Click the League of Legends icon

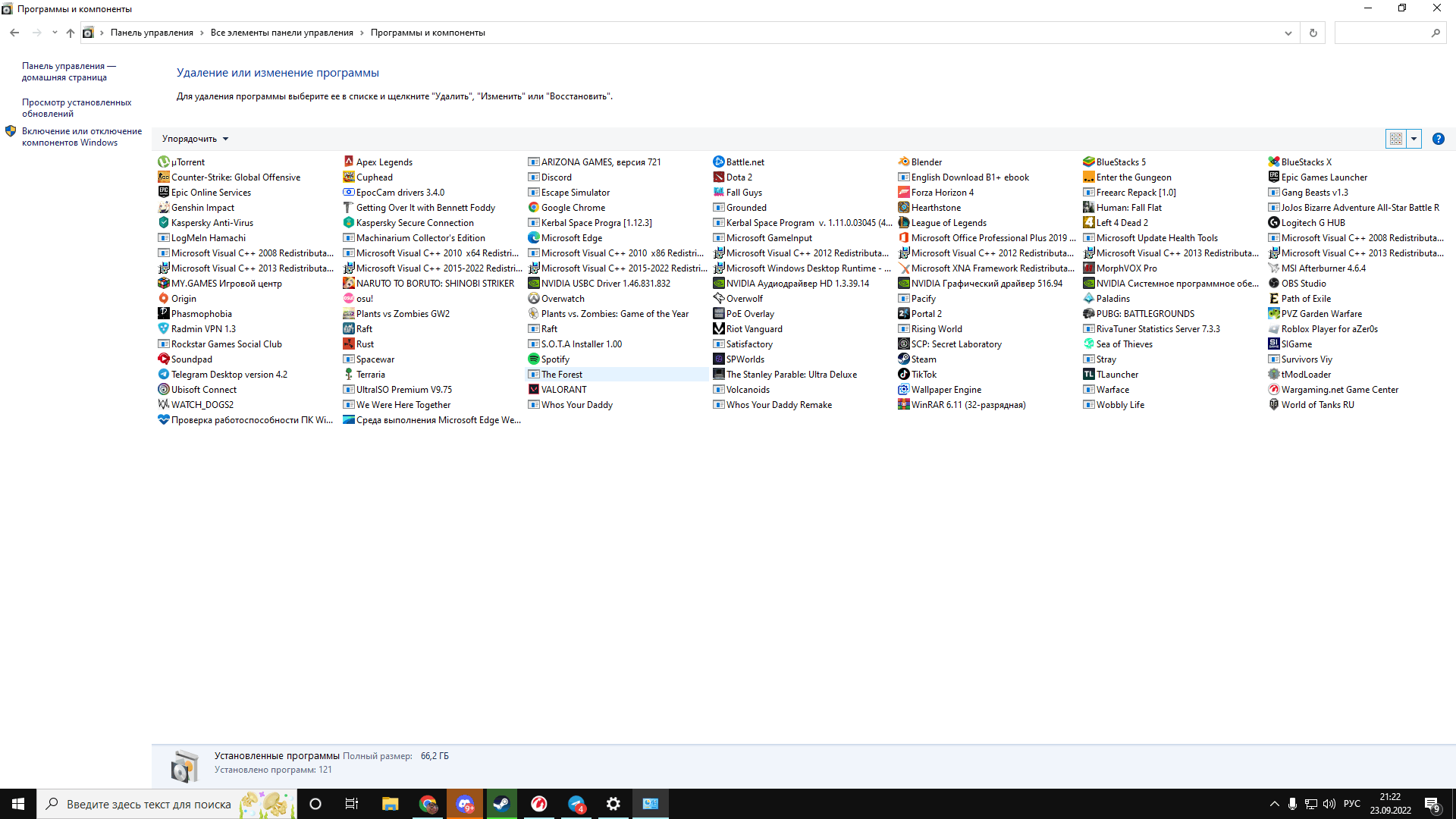click(x=903, y=222)
